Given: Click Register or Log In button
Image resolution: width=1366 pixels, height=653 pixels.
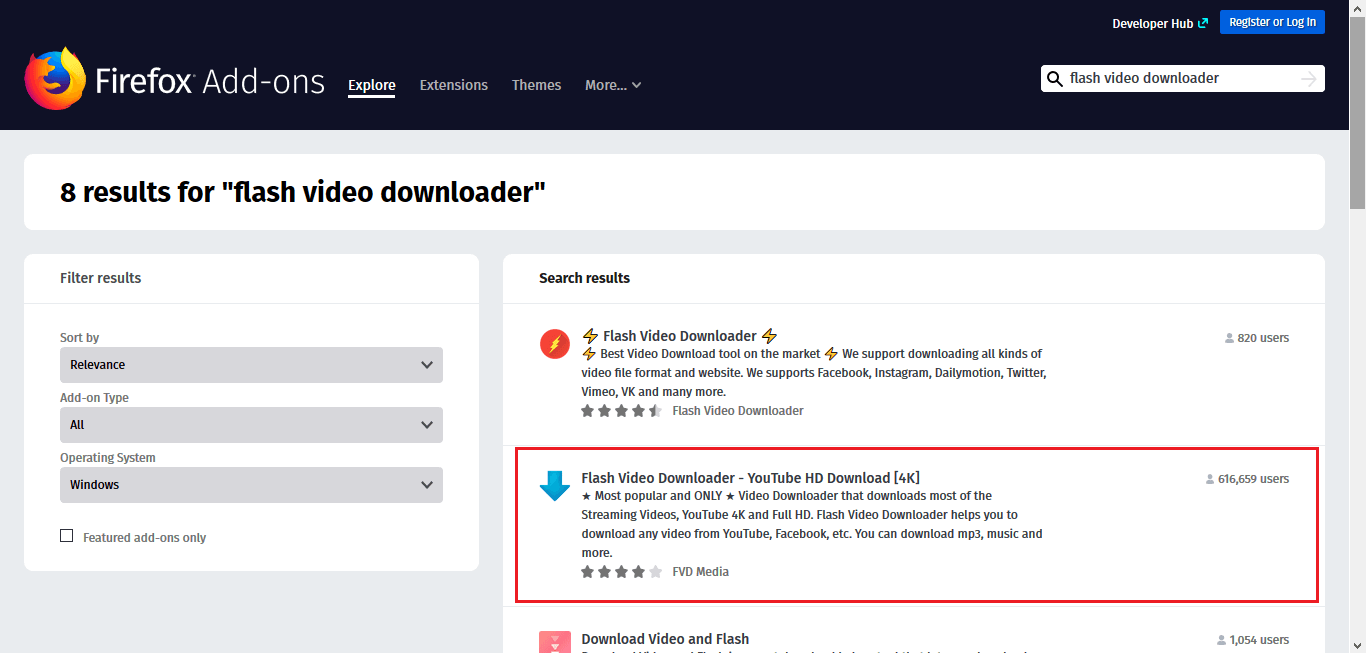Looking at the screenshot, I should (x=1272, y=22).
